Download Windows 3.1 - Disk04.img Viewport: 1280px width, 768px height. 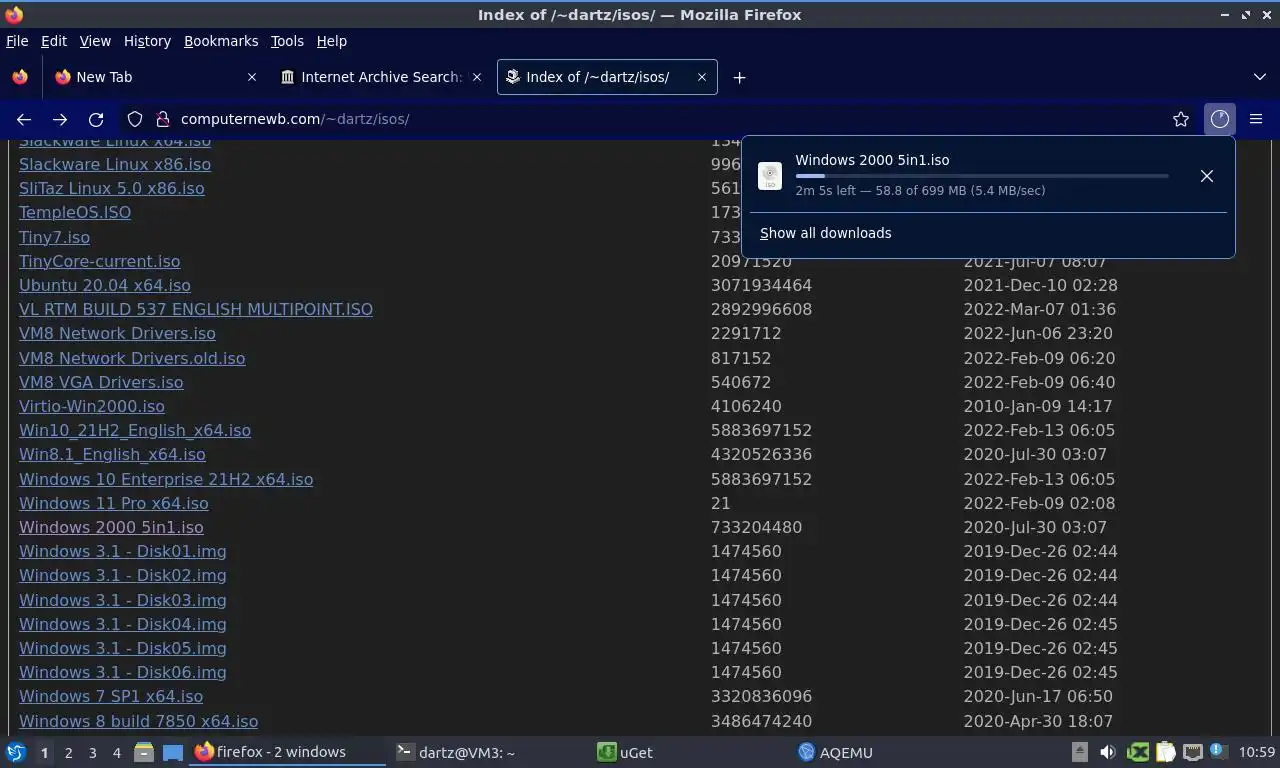pos(123,624)
